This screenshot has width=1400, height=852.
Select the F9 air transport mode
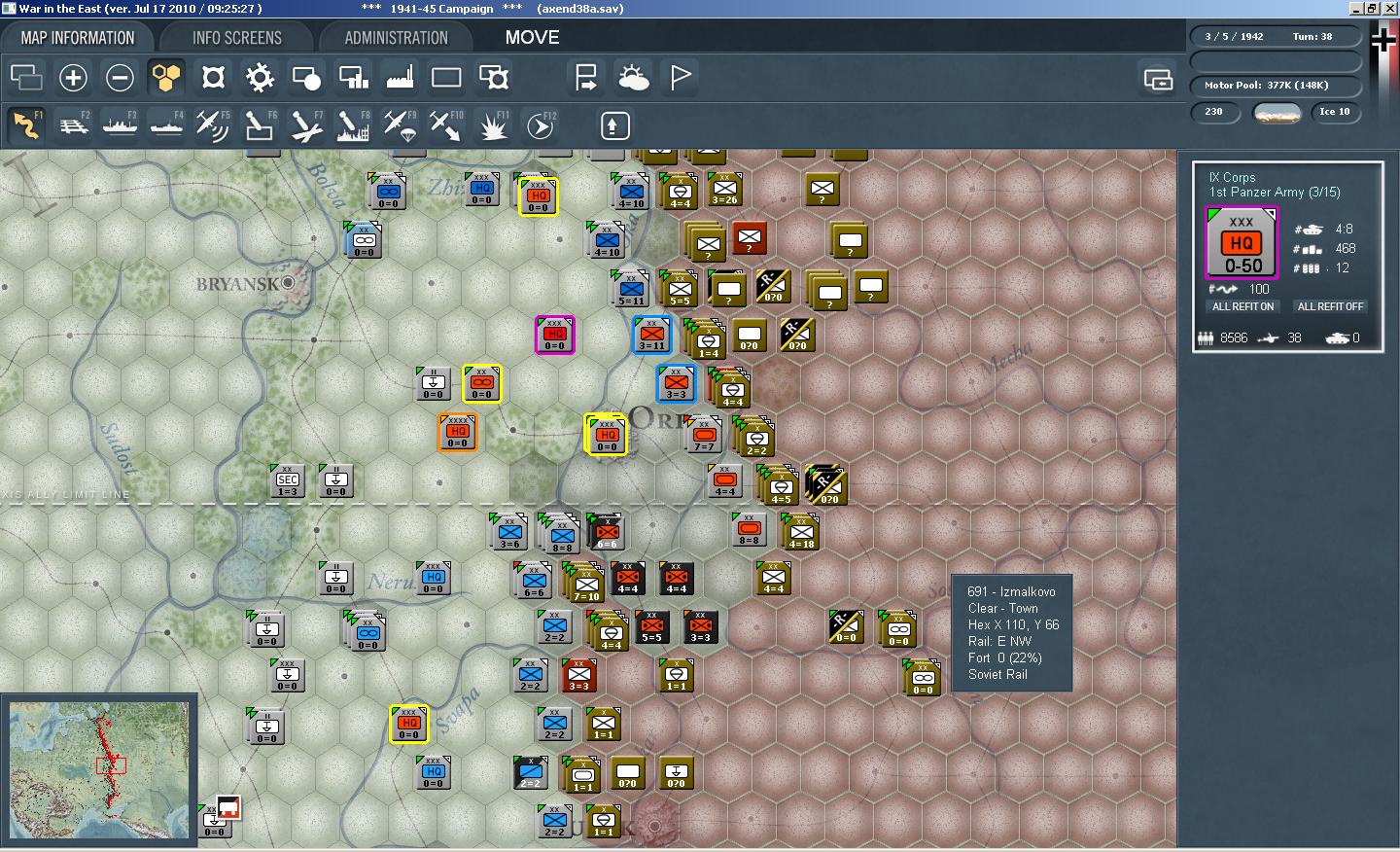tap(400, 124)
